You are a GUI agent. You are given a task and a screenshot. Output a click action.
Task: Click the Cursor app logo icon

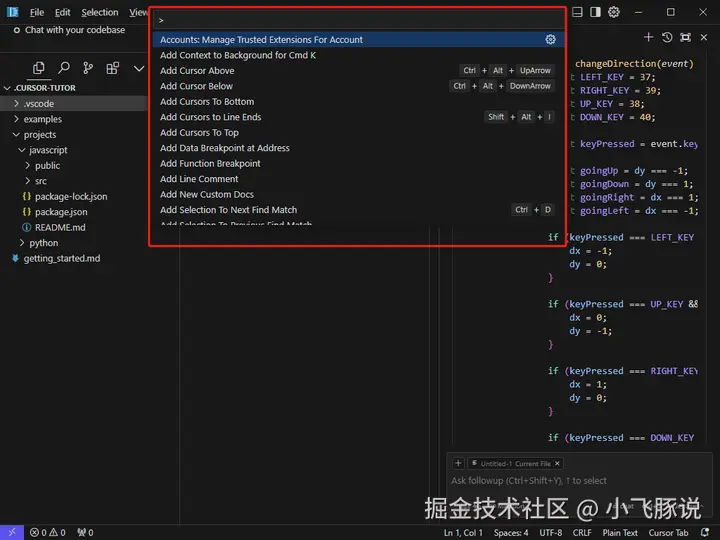12,12
